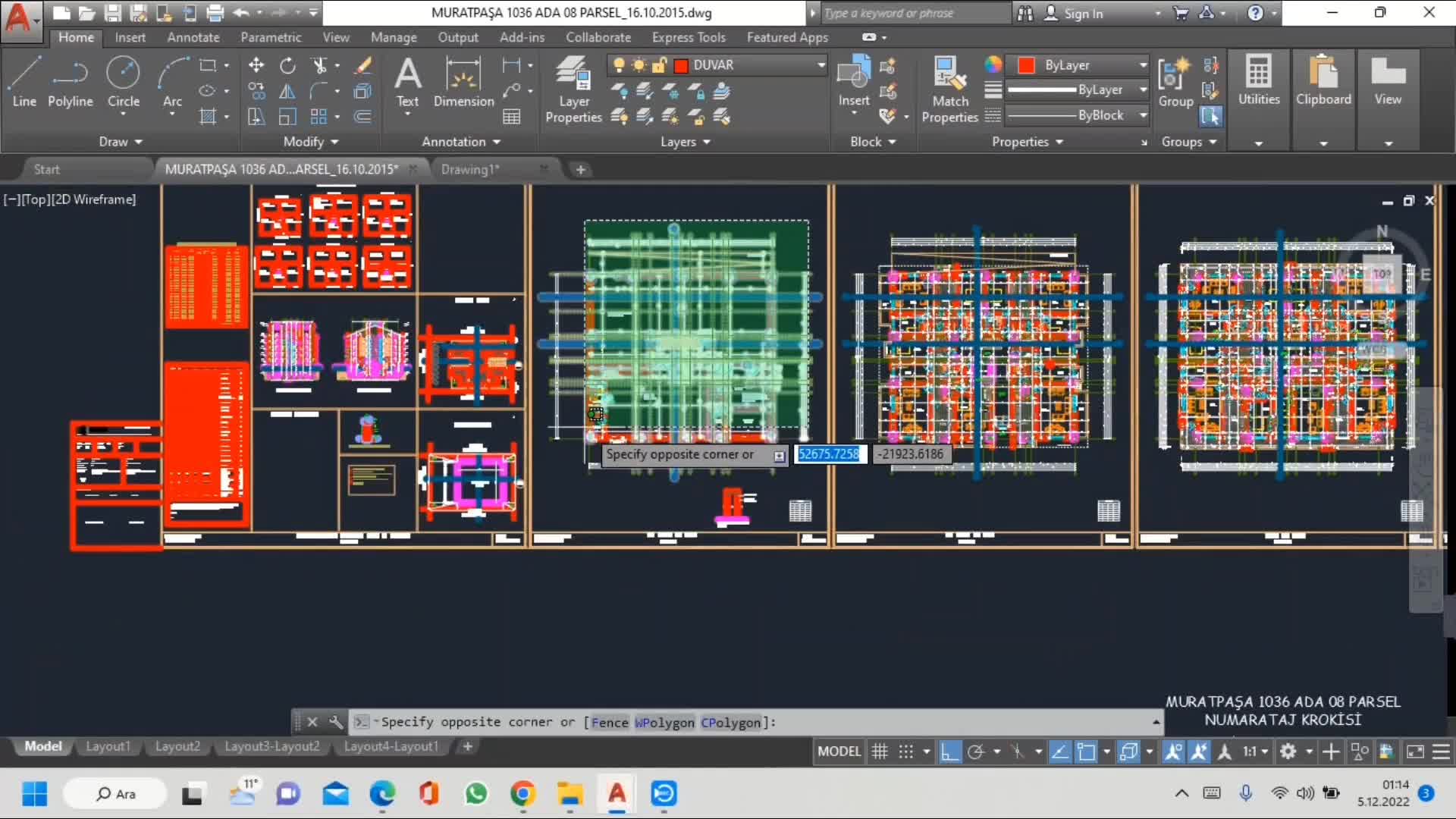Image resolution: width=1456 pixels, height=819 pixels.
Task: Expand the Draw panel
Action: pos(121,142)
